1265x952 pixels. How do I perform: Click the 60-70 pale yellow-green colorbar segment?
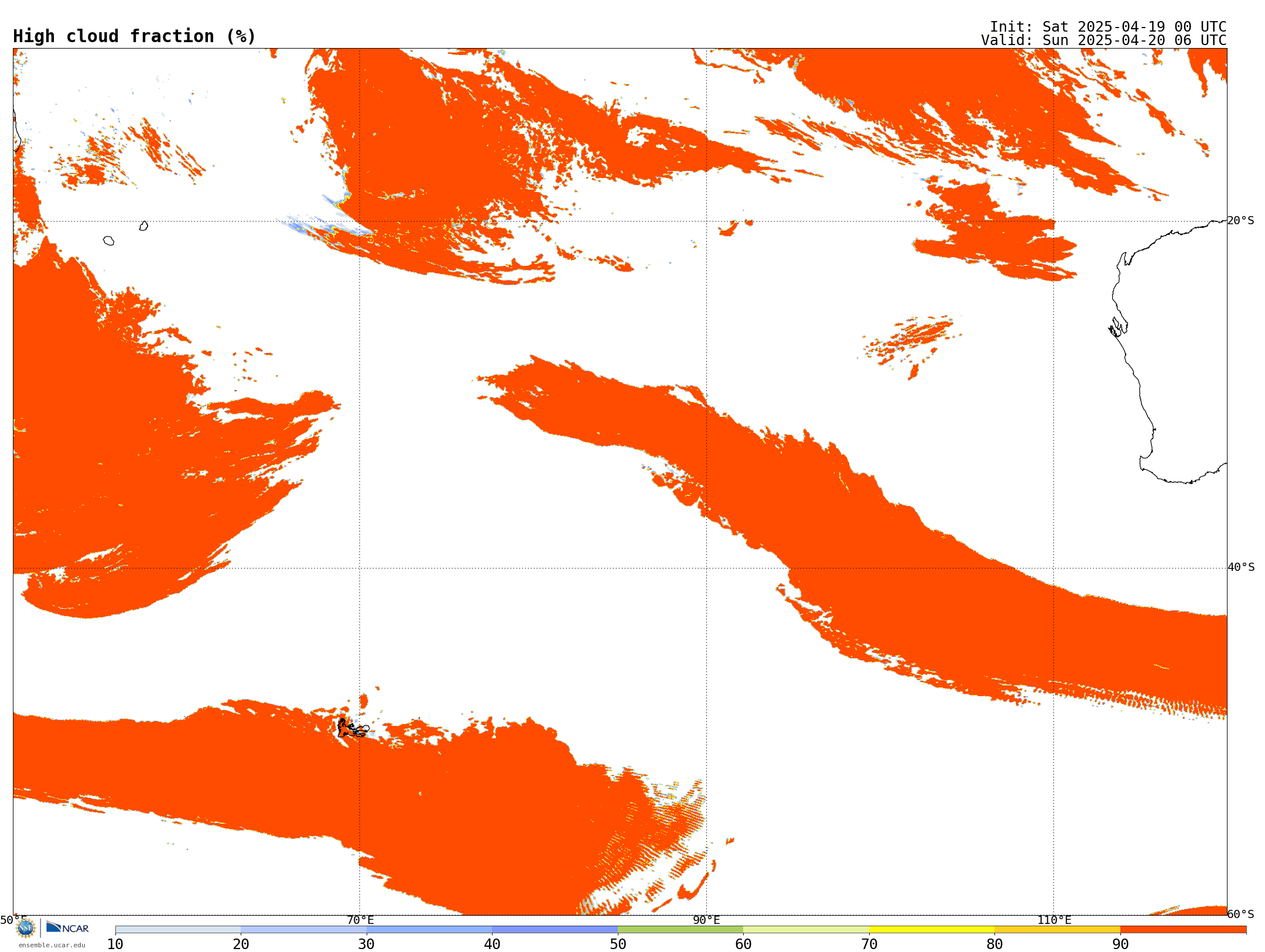pos(806,930)
